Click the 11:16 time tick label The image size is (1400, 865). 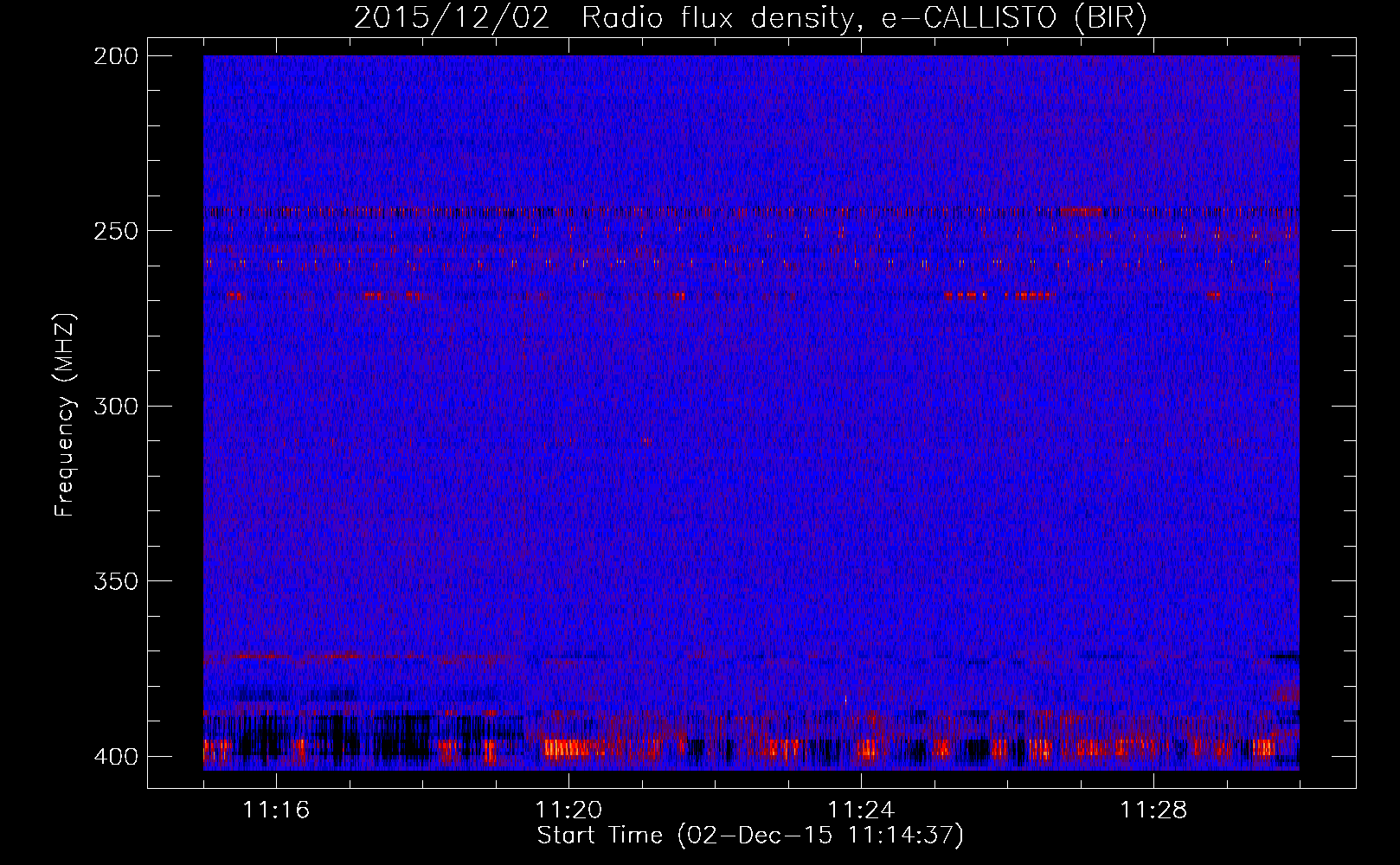[x=276, y=811]
